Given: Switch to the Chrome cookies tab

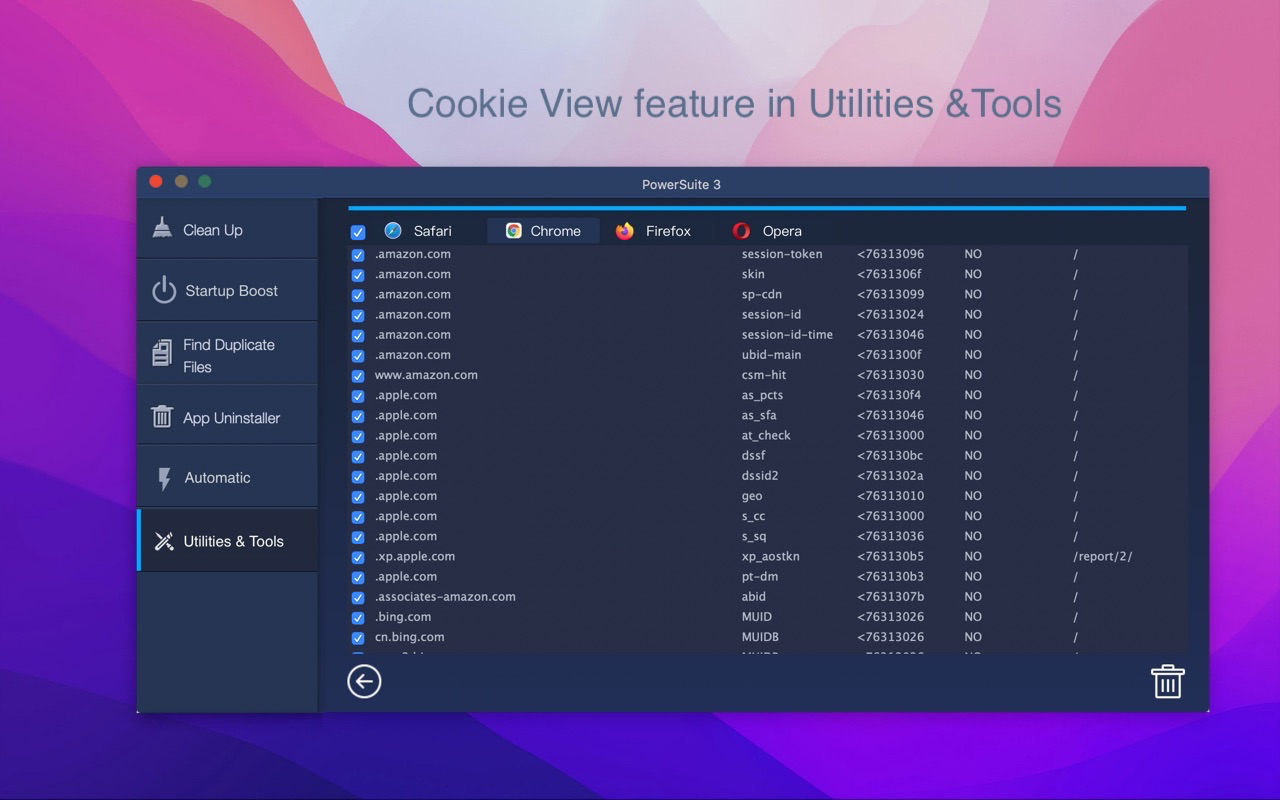Looking at the screenshot, I should click(x=544, y=231).
